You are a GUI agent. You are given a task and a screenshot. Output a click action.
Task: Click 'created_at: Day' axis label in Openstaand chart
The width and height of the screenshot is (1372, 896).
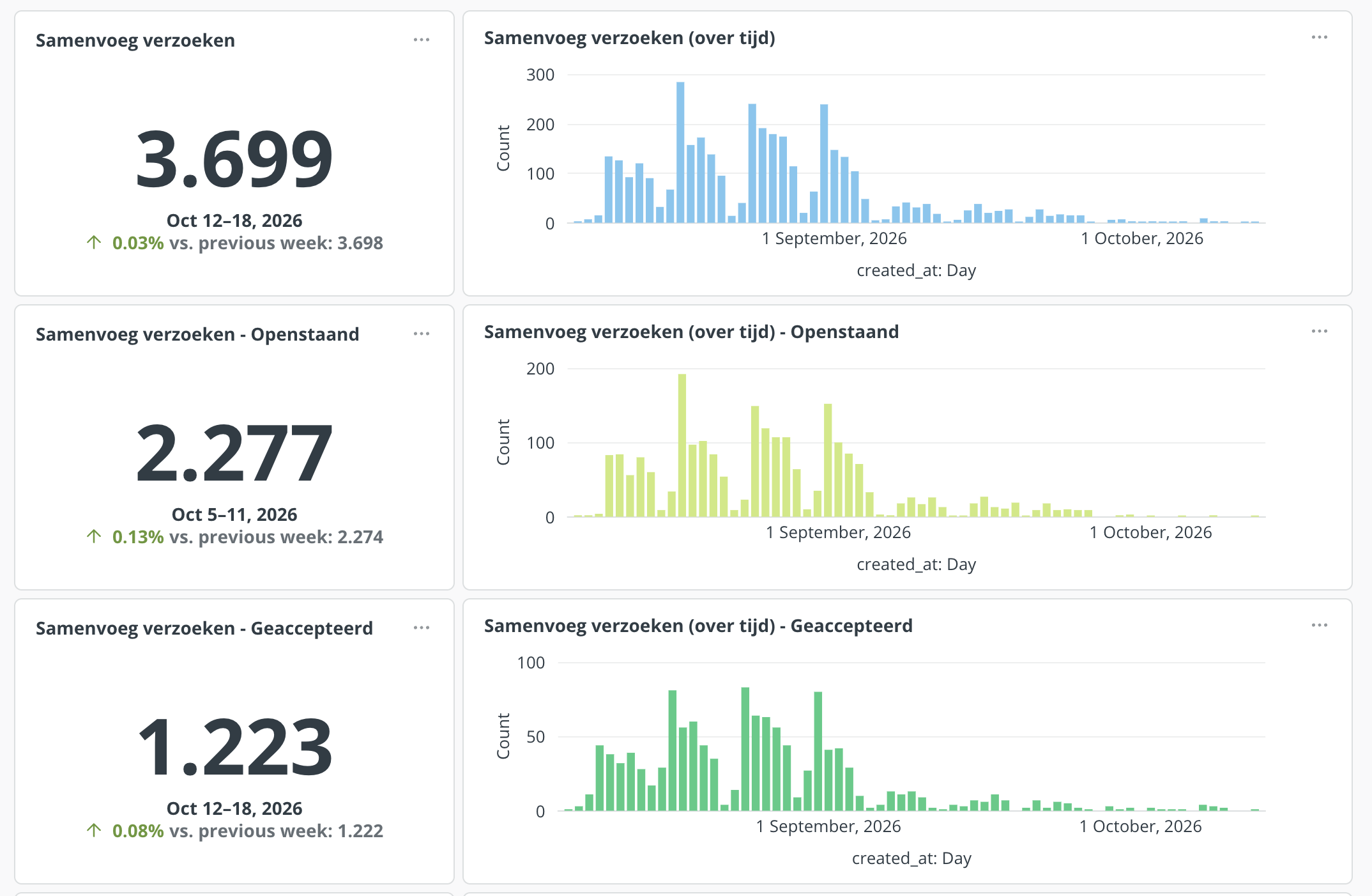point(916,564)
